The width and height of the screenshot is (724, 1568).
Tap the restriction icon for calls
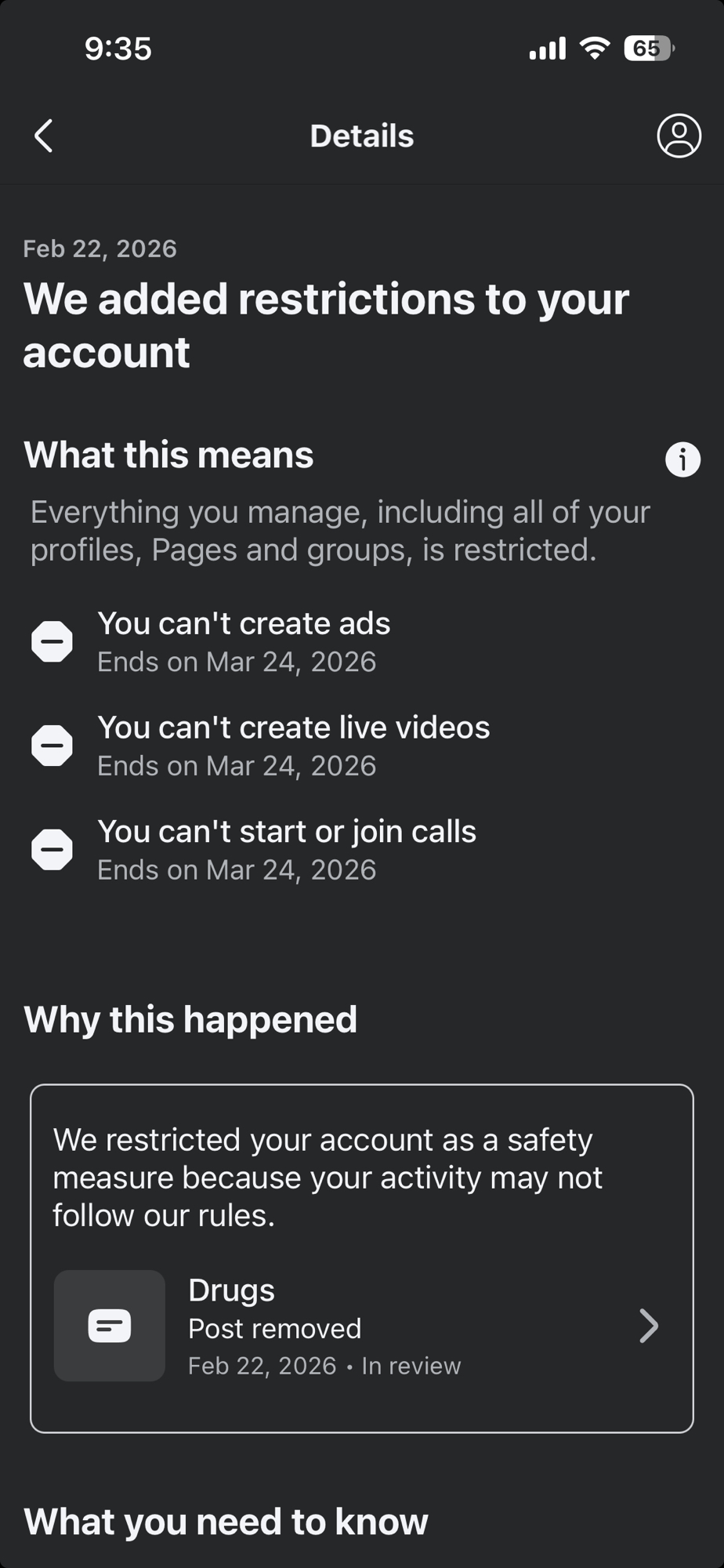[x=52, y=849]
